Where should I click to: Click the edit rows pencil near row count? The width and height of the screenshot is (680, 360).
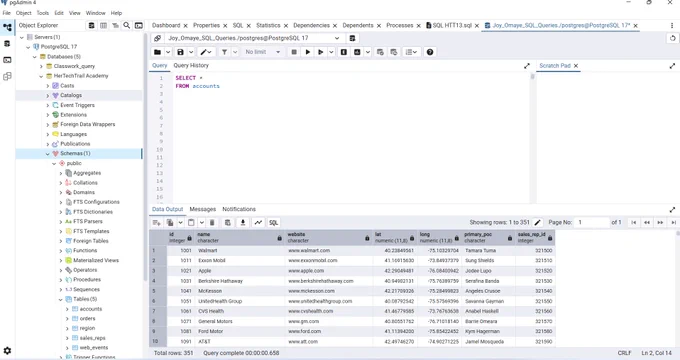538,223
